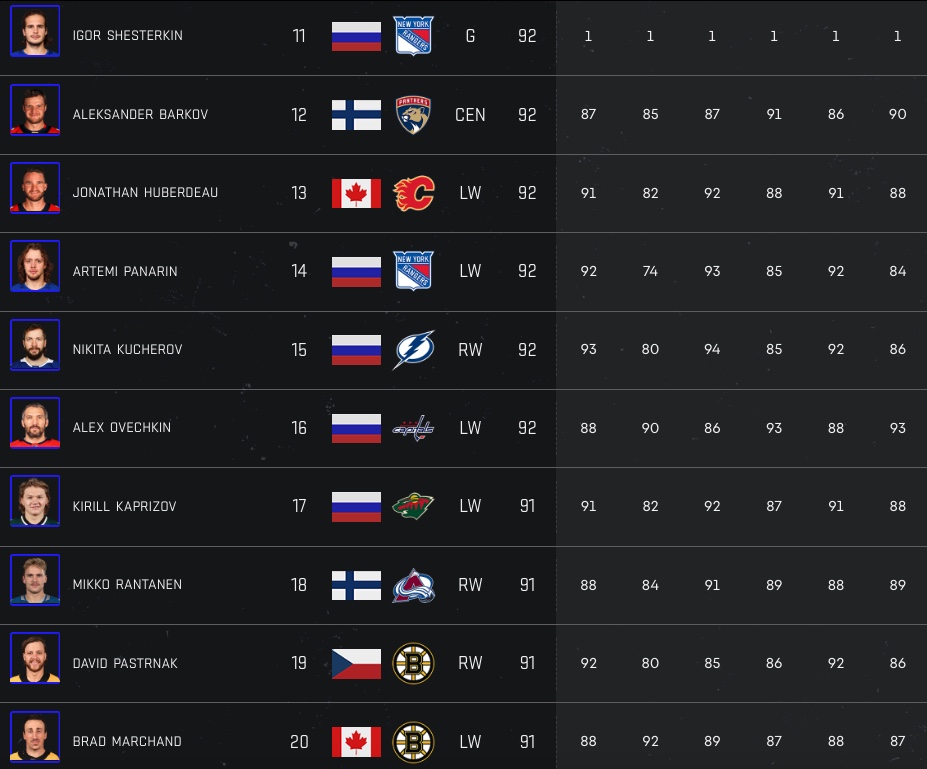Click the Finnish flag next to Aleksander Barkov
927x769 pixels.
(356, 114)
